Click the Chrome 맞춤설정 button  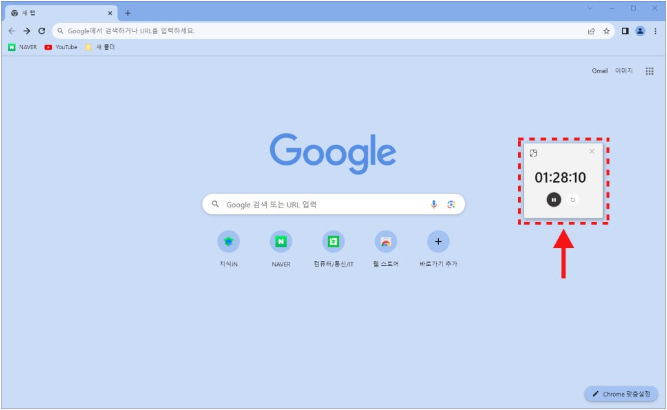pyautogui.click(x=621, y=394)
